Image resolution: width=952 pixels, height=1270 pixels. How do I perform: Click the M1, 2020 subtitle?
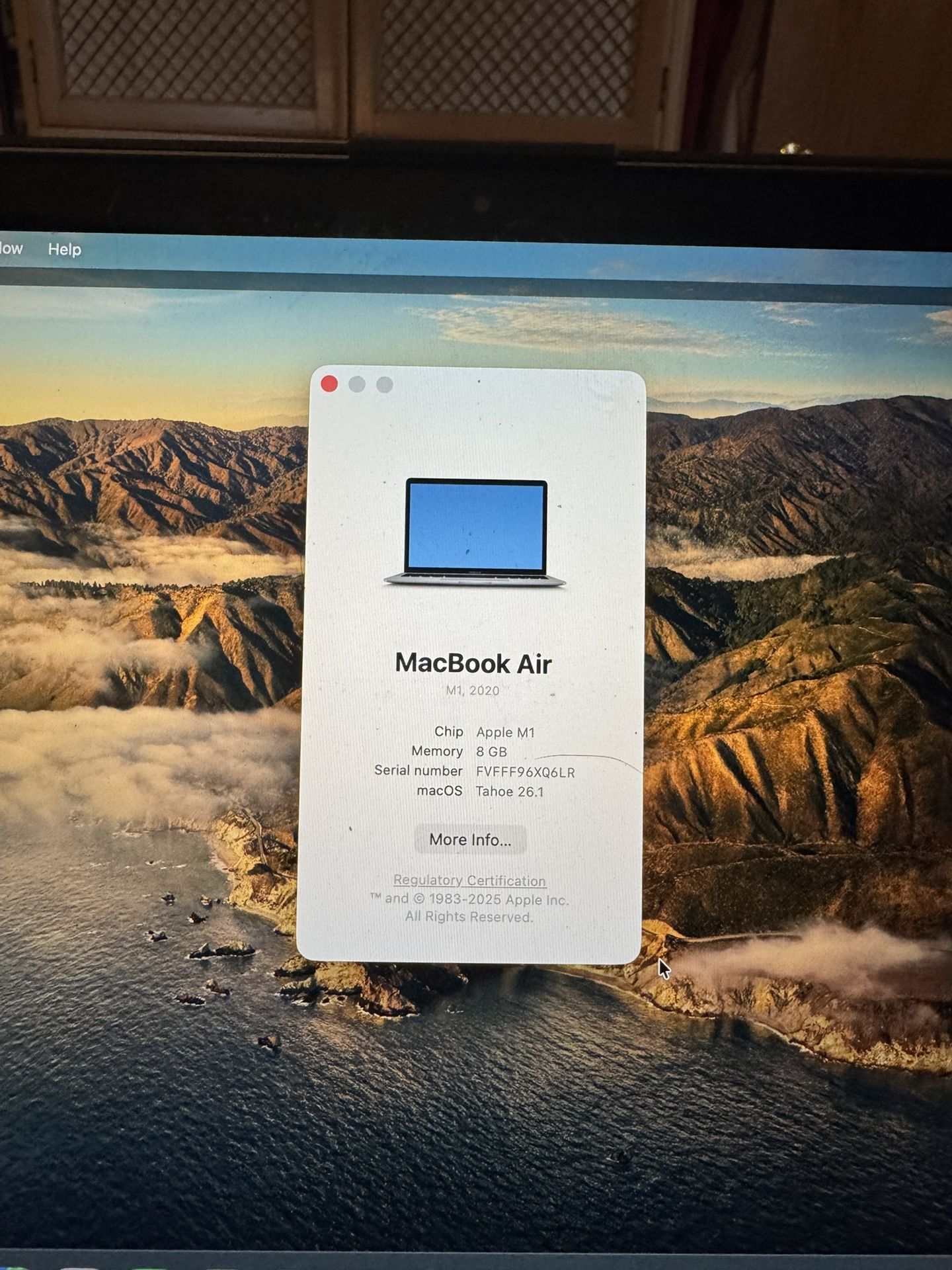pyautogui.click(x=472, y=691)
